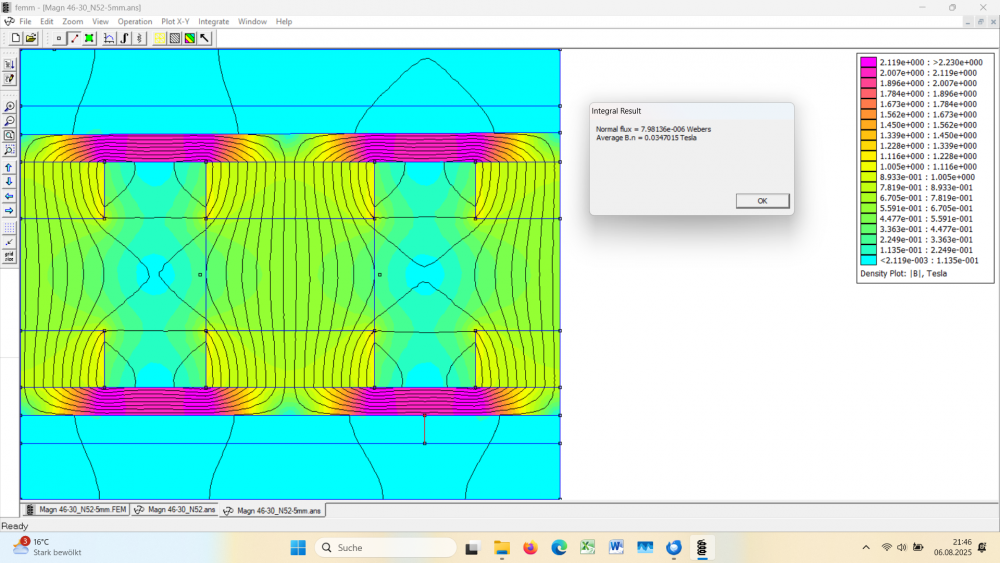Click the vector plot arrow icon
Screen dimensions: 1000x563
(x=204, y=38)
